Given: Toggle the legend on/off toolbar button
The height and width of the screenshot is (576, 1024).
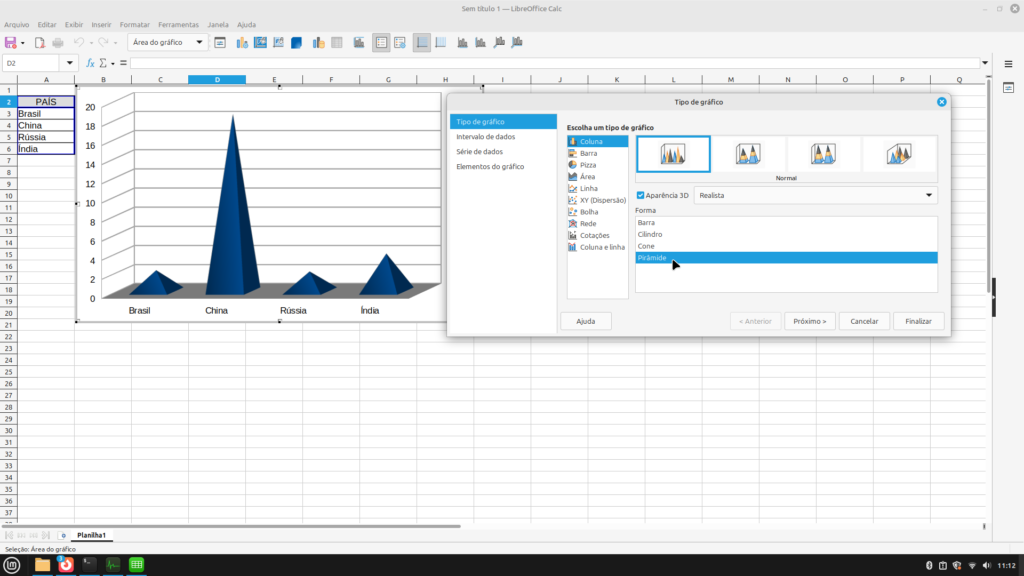Looking at the screenshot, I should click(381, 43).
